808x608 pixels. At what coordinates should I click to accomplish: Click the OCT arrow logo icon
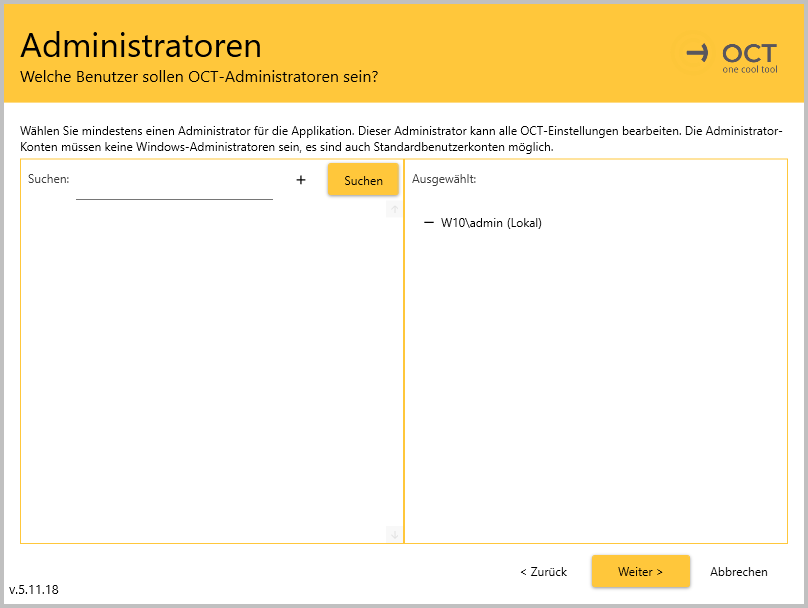697,52
